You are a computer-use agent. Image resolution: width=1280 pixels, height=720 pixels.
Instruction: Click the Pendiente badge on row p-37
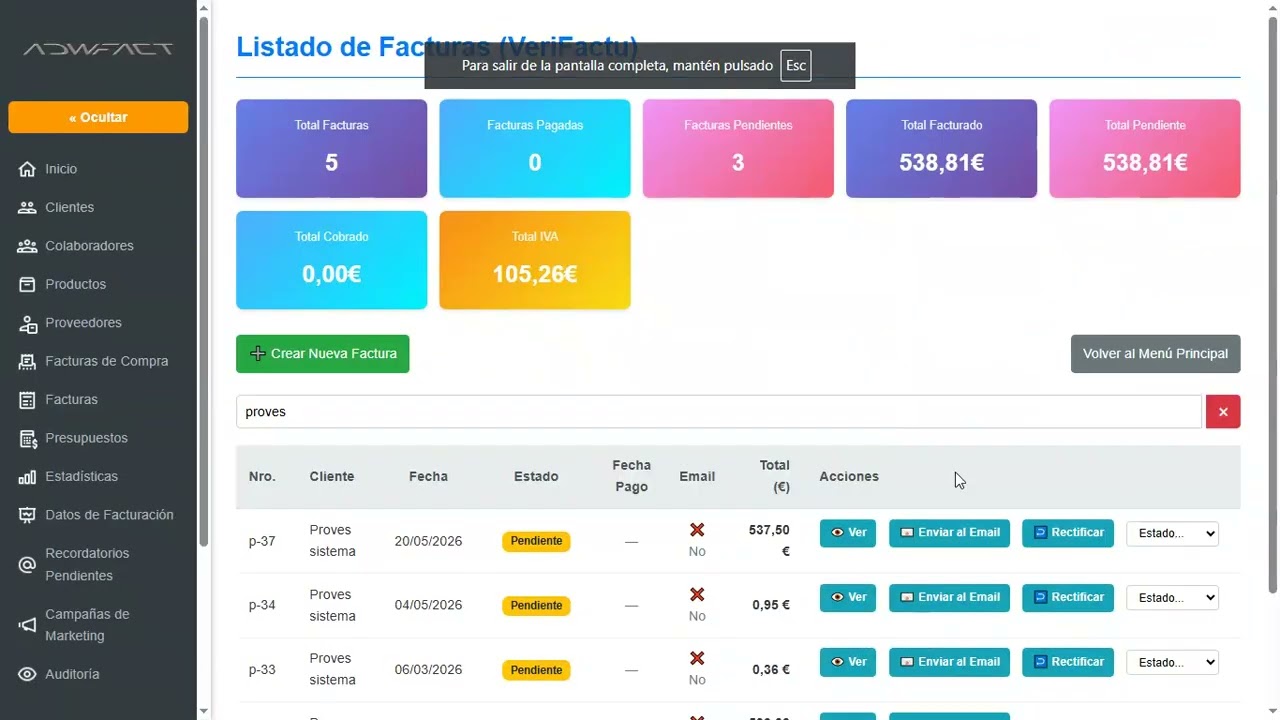pos(536,541)
